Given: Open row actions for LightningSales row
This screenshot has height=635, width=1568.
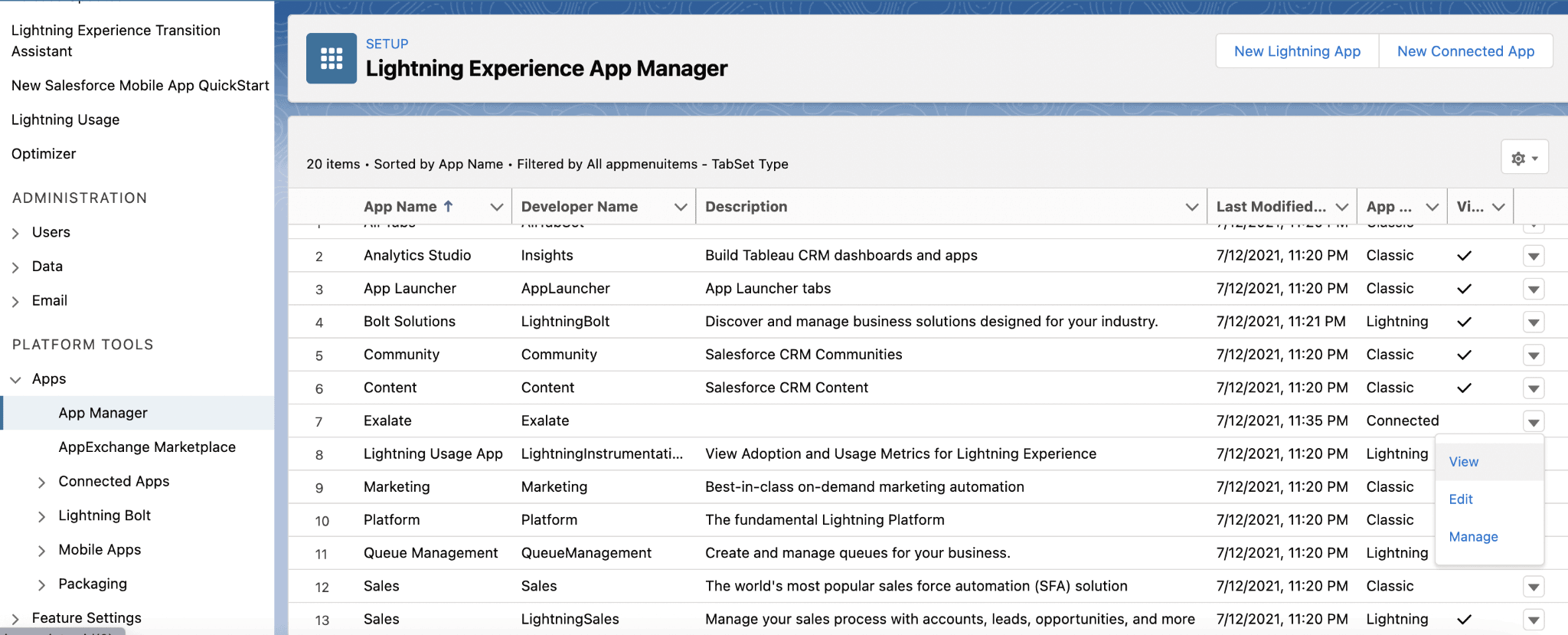Looking at the screenshot, I should pos(1534,620).
